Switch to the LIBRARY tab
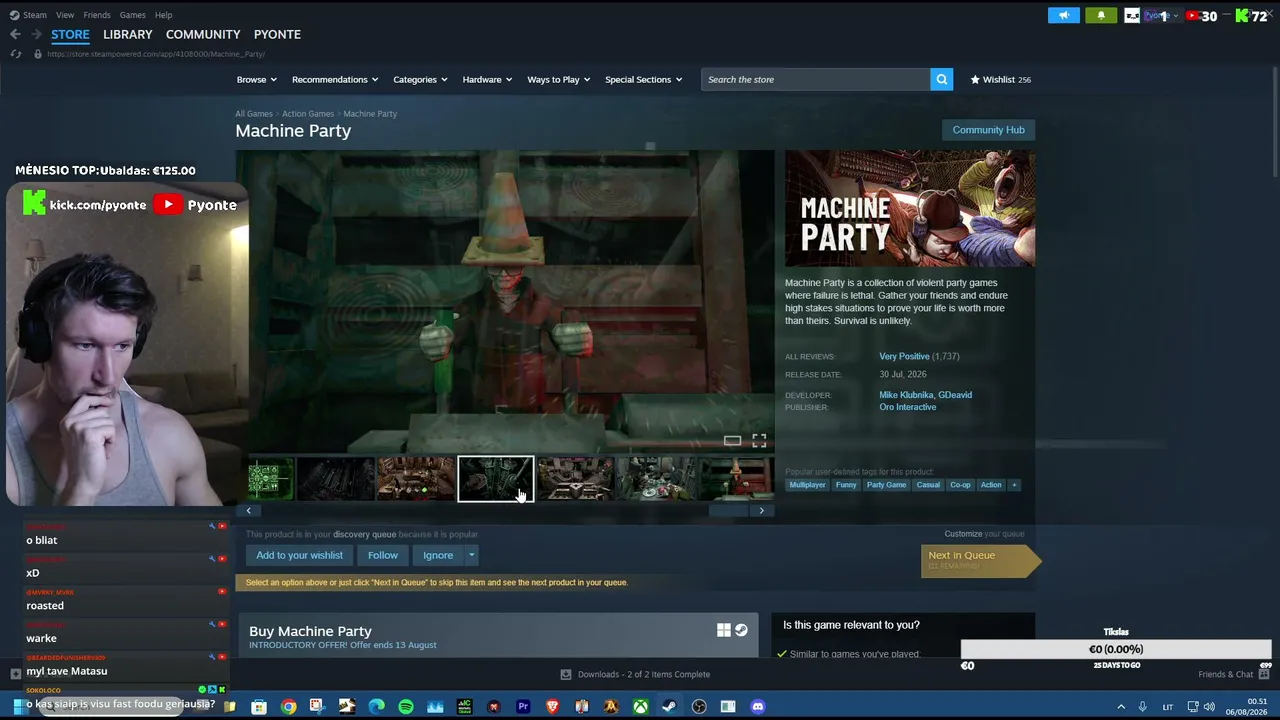The height and width of the screenshot is (720, 1280). tap(128, 34)
